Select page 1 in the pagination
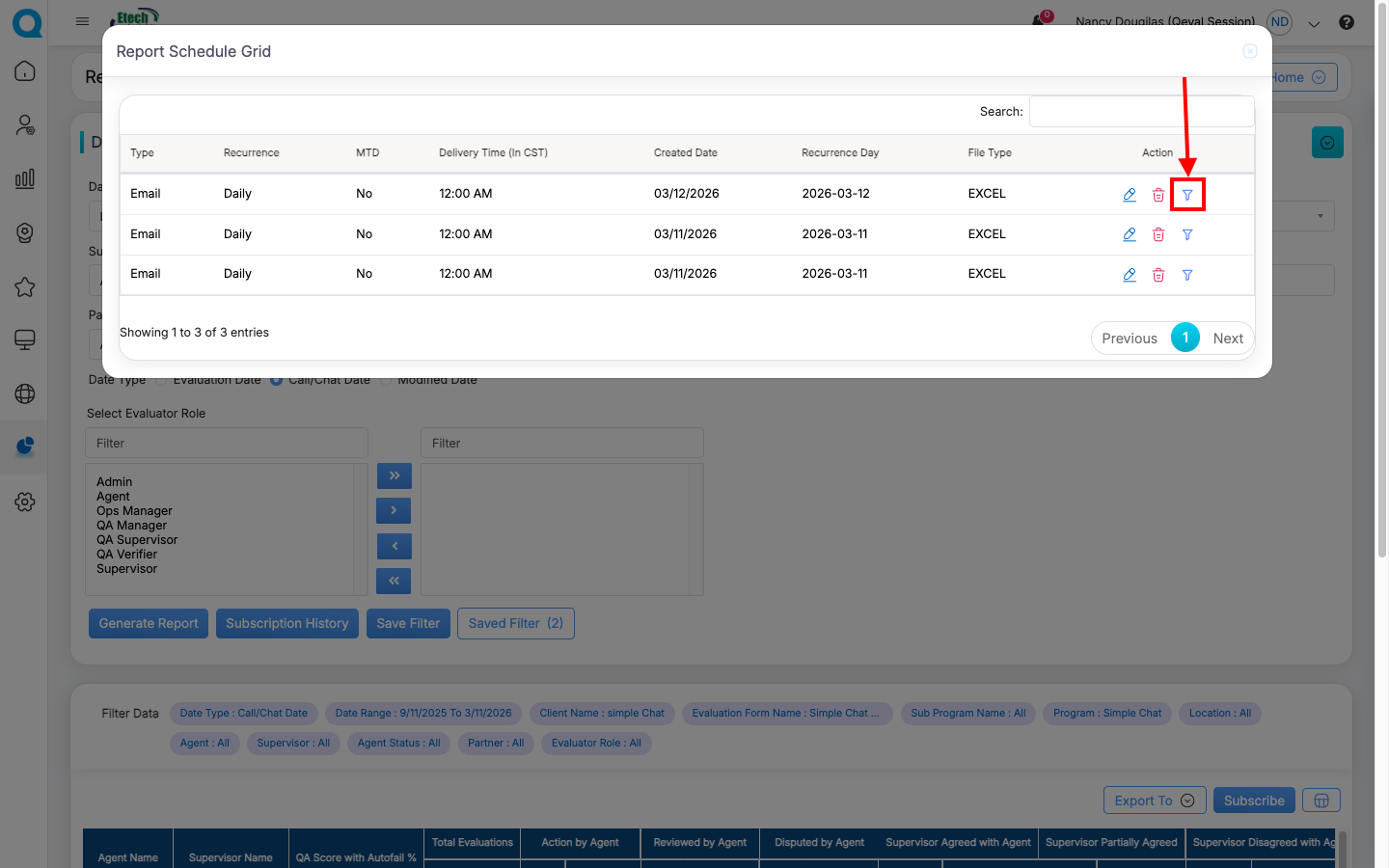1389x868 pixels. (x=1185, y=338)
